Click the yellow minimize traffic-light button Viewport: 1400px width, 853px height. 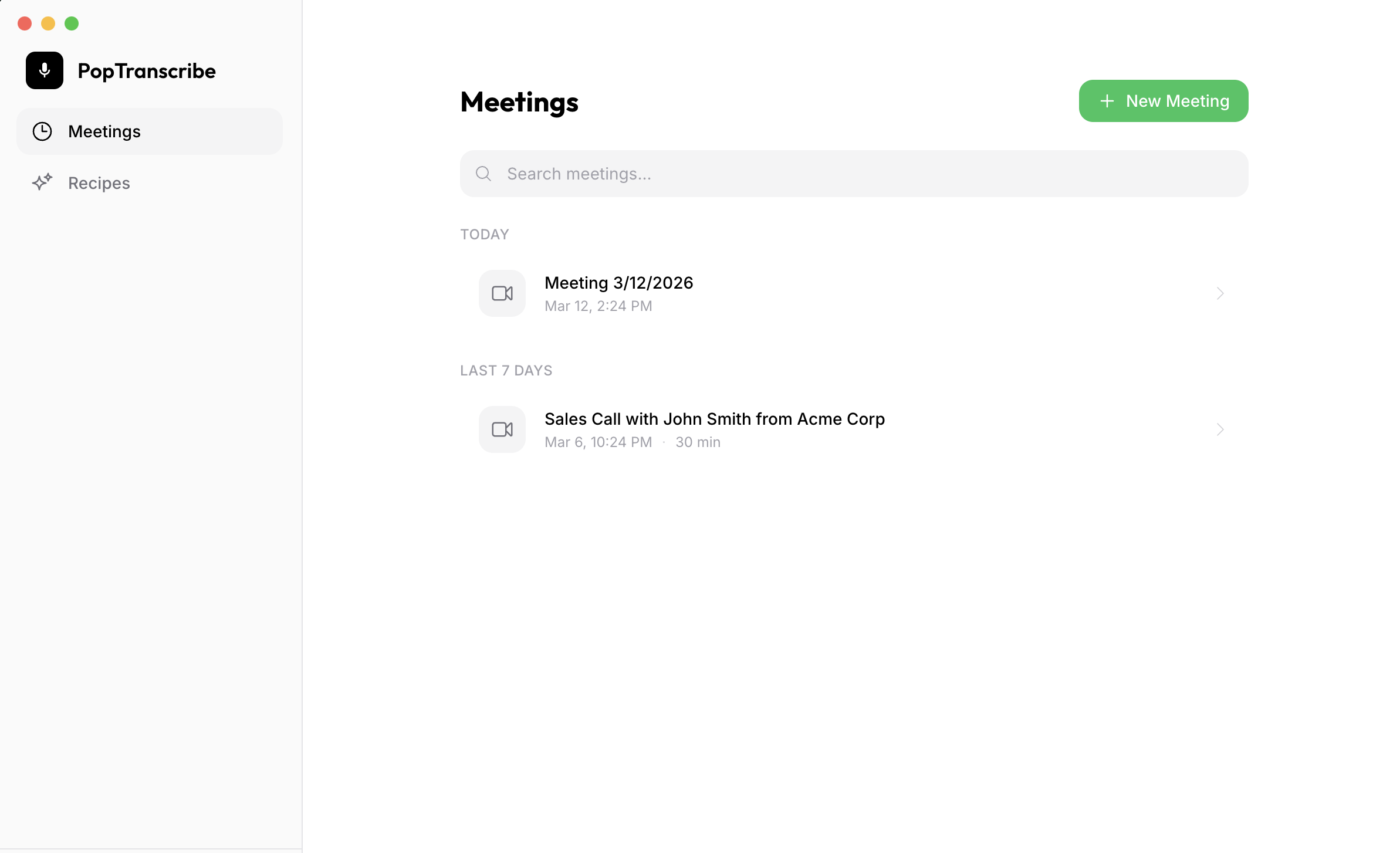pyautogui.click(x=48, y=23)
